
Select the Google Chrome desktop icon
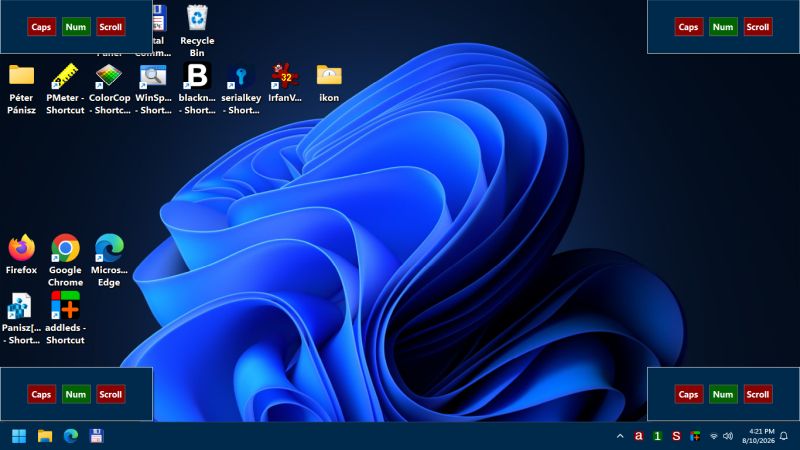tap(65, 260)
